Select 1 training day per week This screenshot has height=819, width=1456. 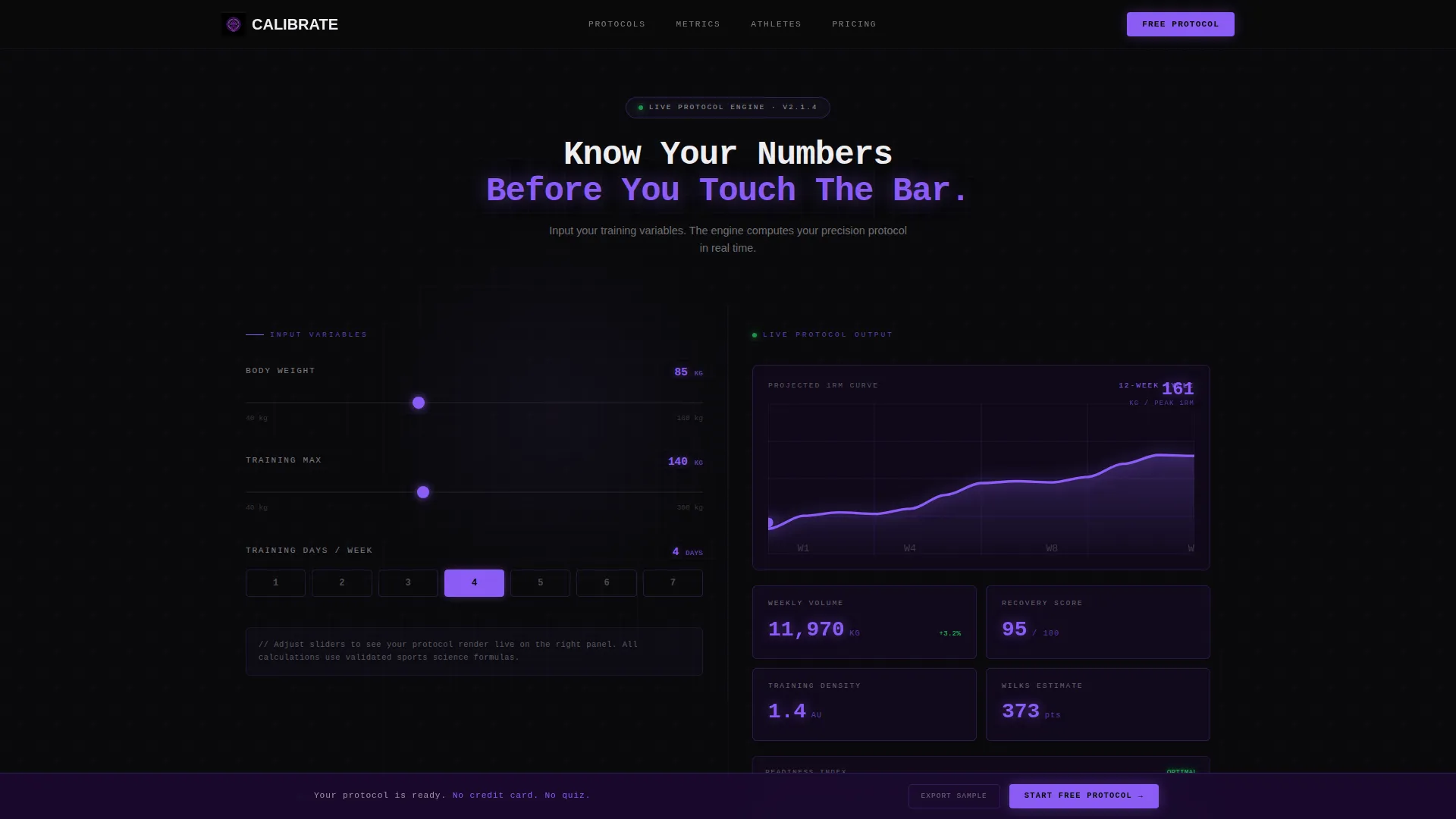pos(275,583)
